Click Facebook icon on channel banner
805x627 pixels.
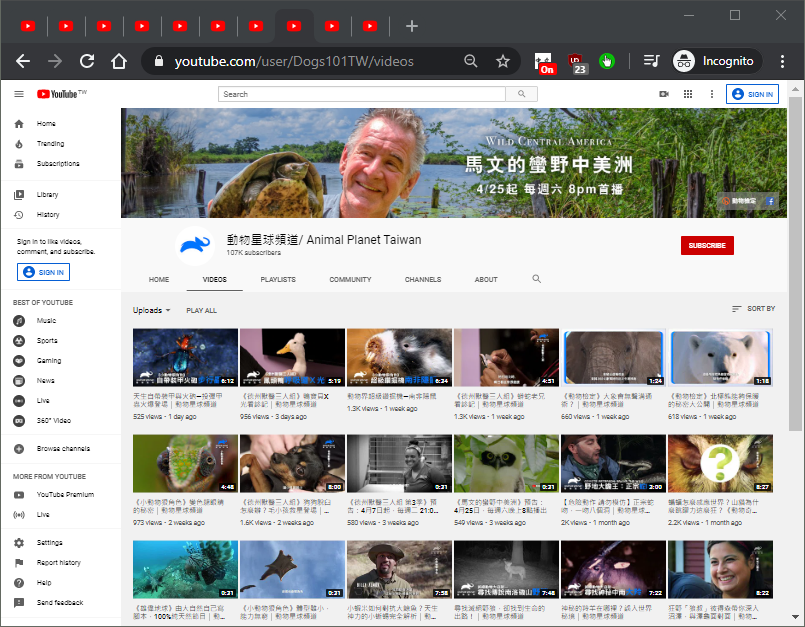pos(770,201)
